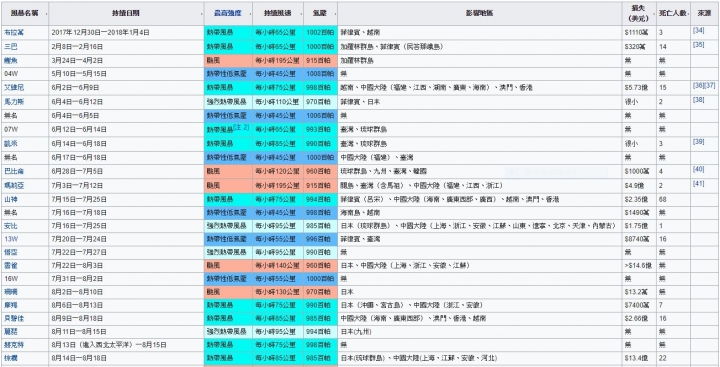Select wind speed 每小時130公里 cell

pos(278,292)
